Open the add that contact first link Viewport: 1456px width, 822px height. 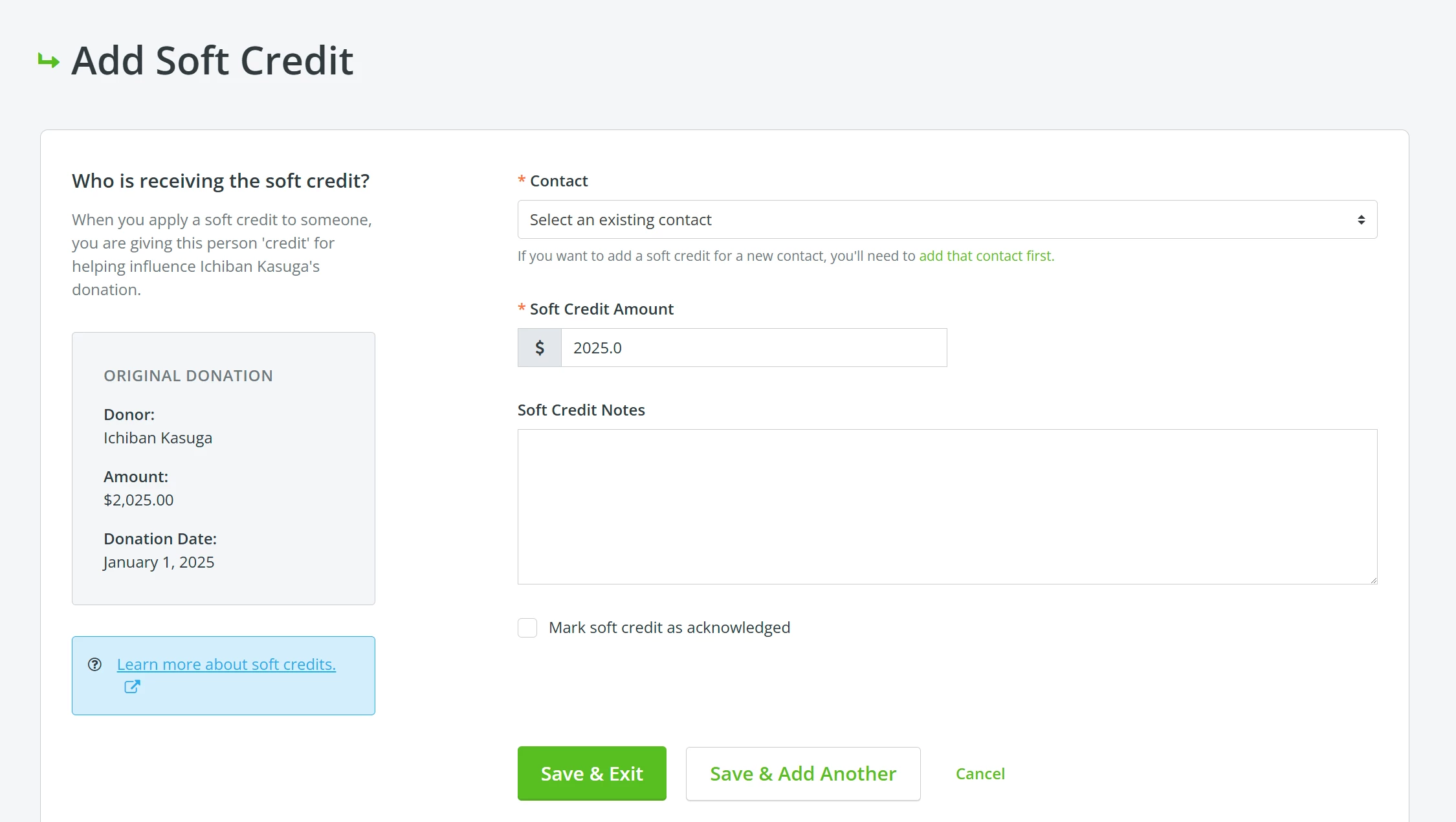coord(986,256)
